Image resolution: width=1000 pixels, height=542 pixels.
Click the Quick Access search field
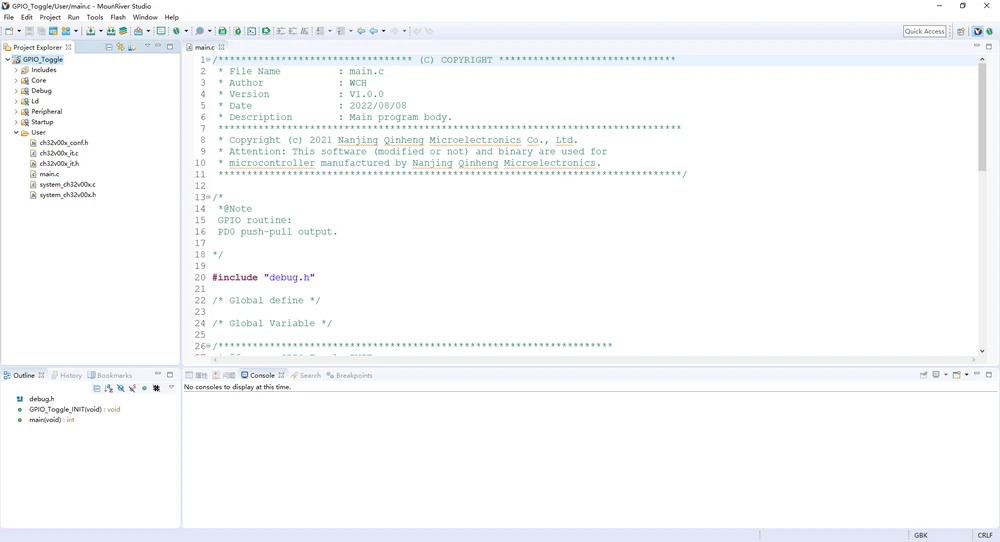pos(924,31)
